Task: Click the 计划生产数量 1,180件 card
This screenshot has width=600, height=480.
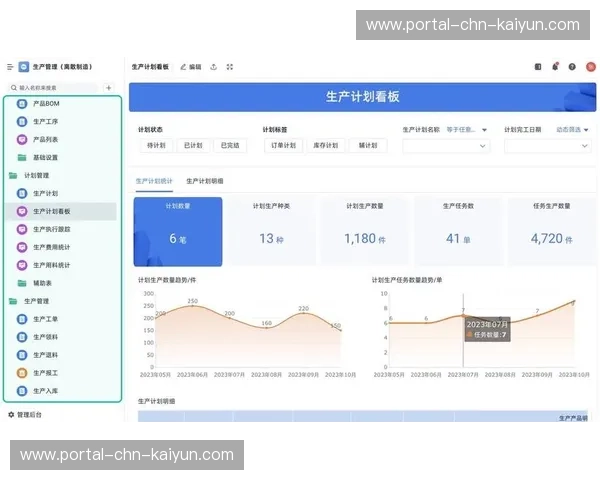Action: click(x=365, y=232)
